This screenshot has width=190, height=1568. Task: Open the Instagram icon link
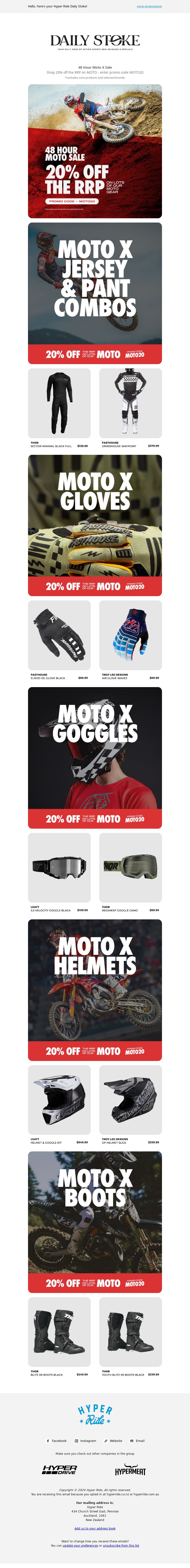77,1441
